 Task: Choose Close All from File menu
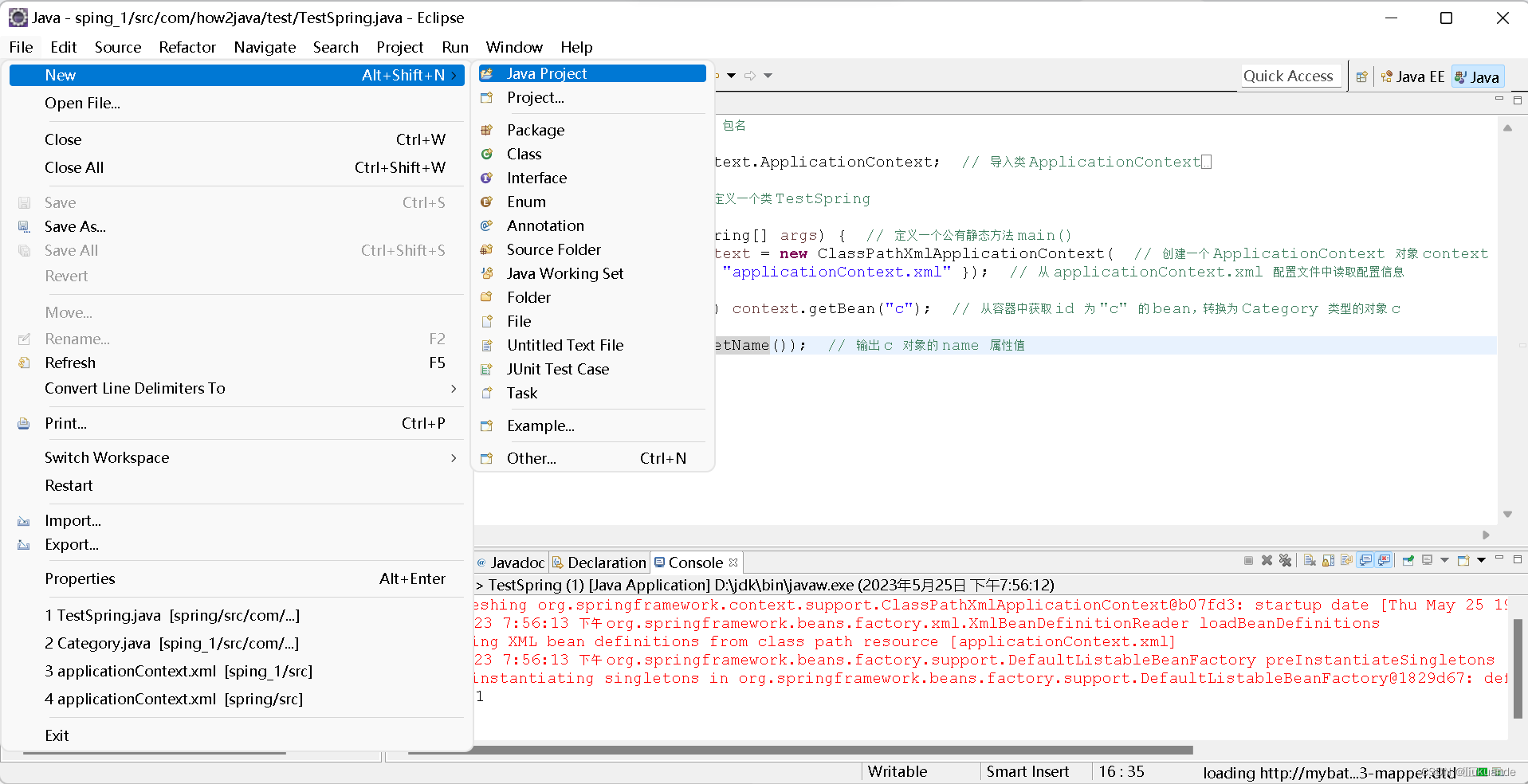point(236,167)
